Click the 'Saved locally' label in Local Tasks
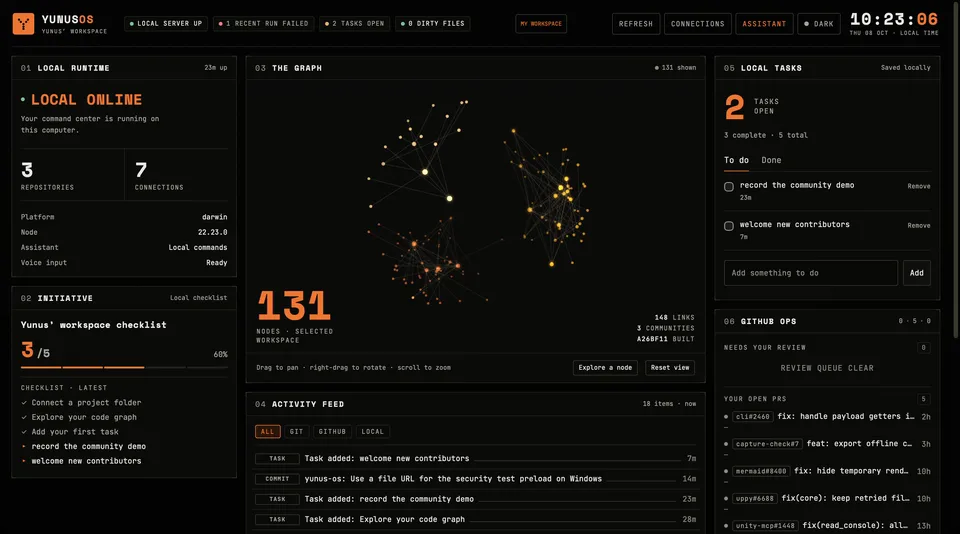This screenshot has width=960, height=534. pos(906,68)
